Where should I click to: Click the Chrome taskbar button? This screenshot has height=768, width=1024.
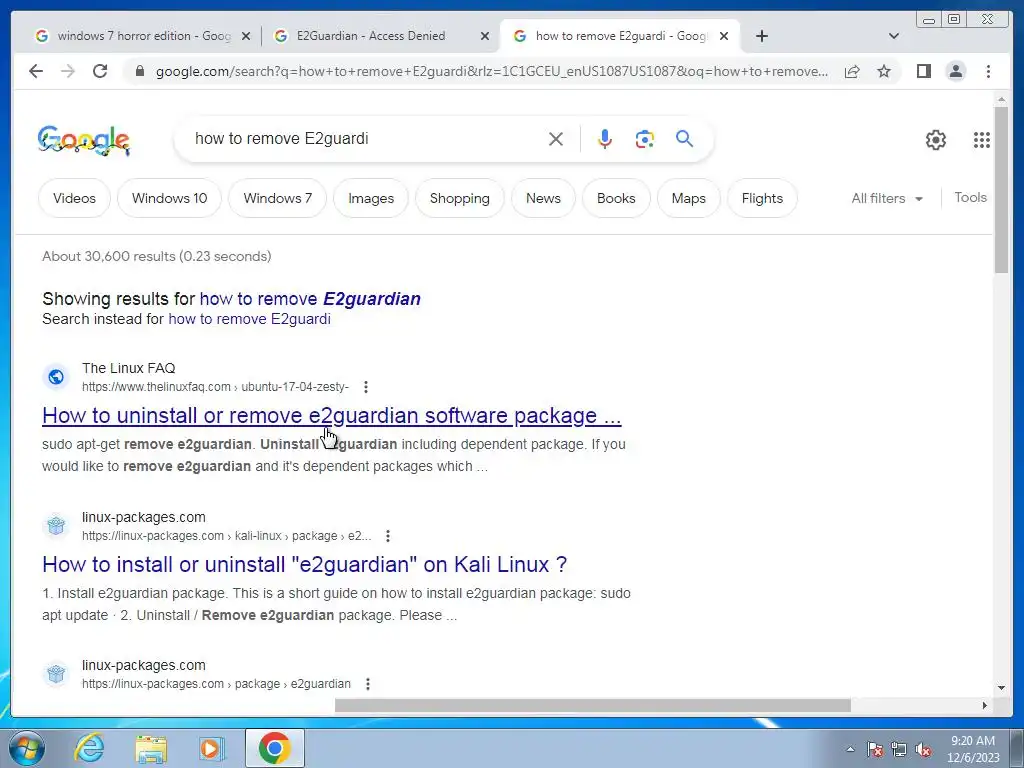coord(275,748)
